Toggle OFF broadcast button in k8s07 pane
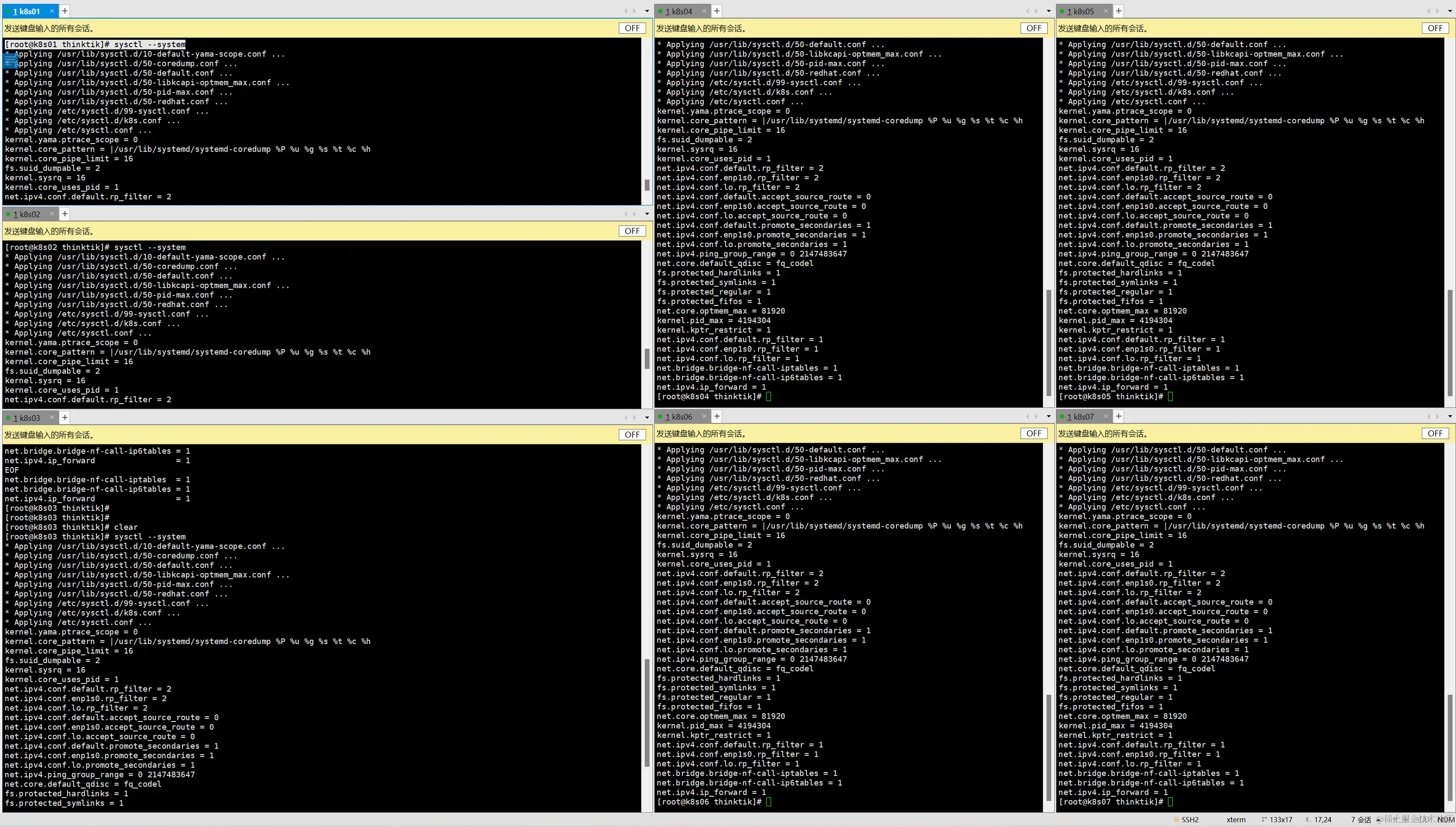The width and height of the screenshot is (1456, 827). [1435, 433]
